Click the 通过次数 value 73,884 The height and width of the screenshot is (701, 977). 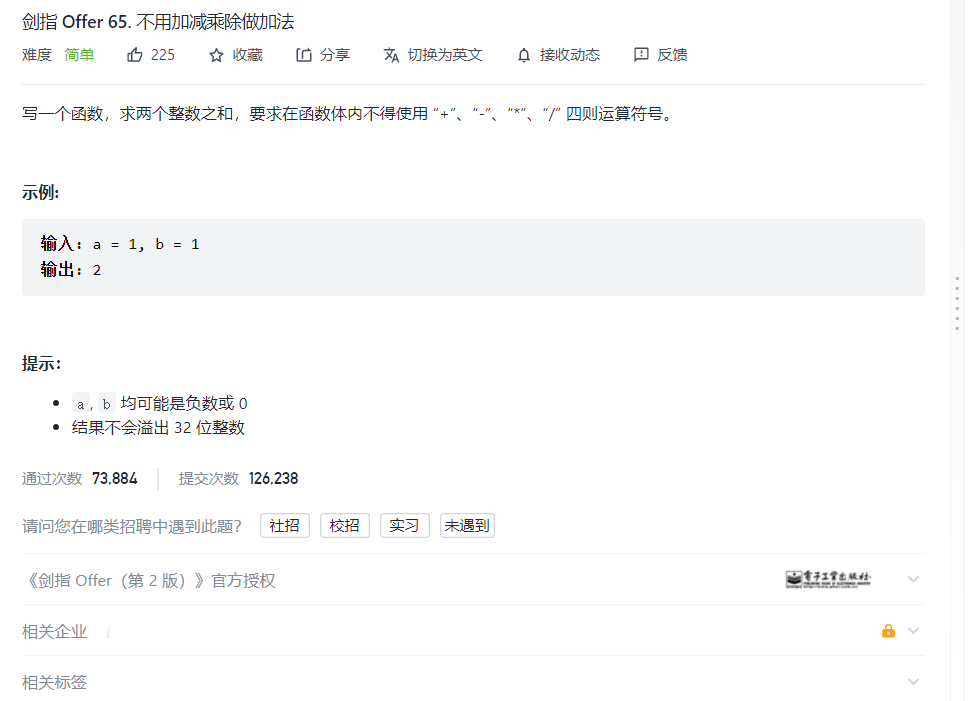tap(115, 479)
